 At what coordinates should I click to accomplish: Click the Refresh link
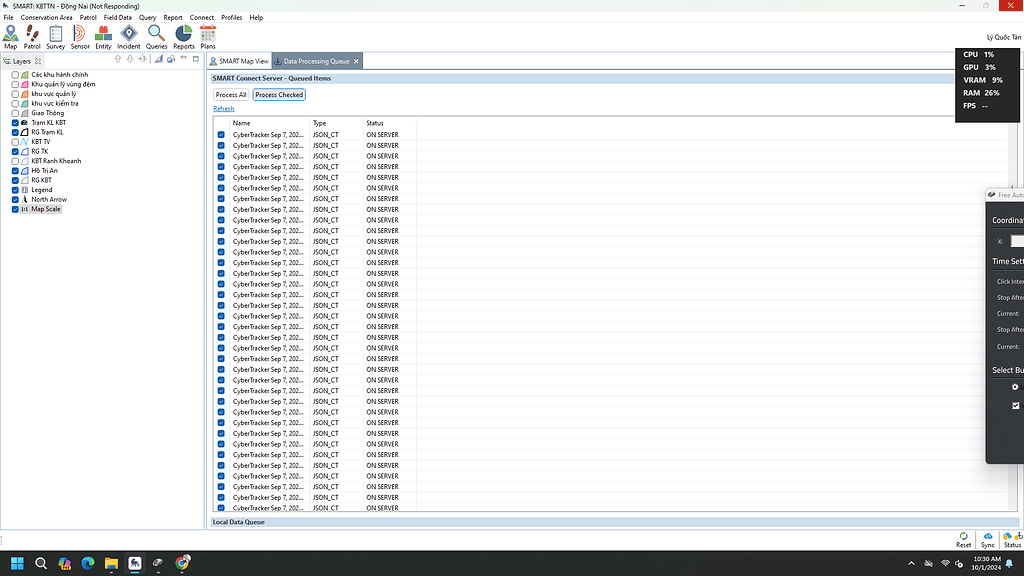pyautogui.click(x=222, y=108)
